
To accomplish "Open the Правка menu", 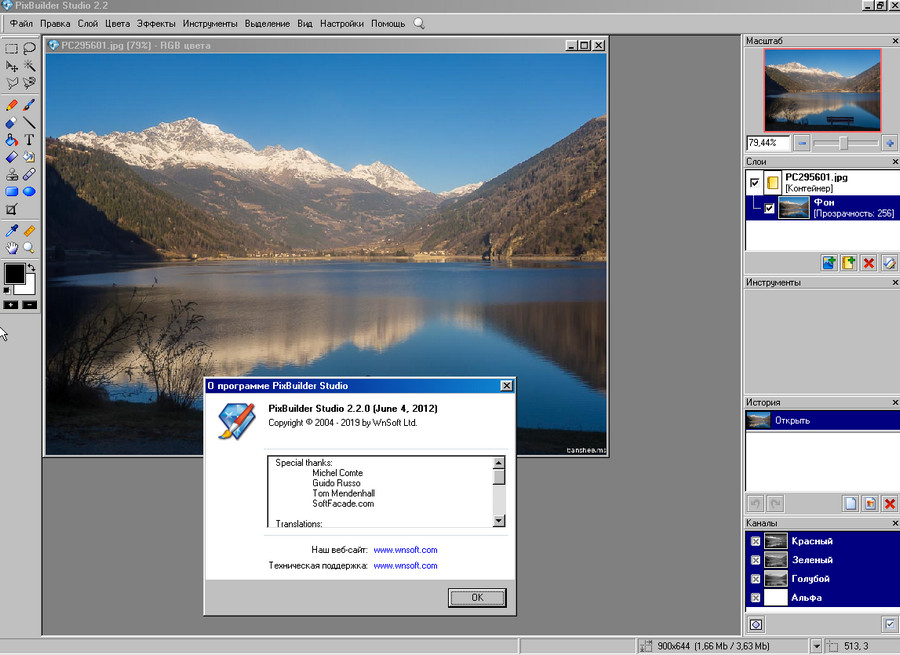I will point(55,24).
